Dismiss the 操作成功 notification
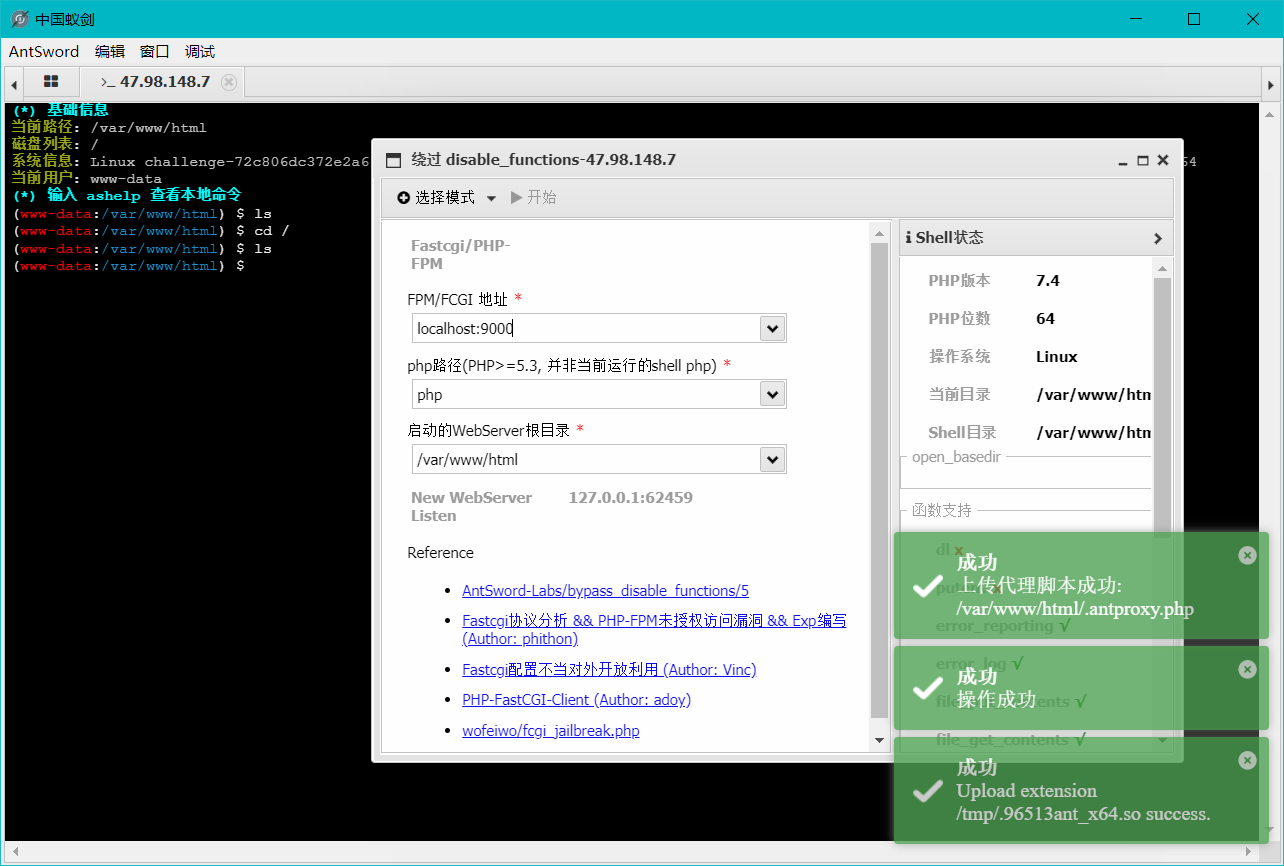The height and width of the screenshot is (866, 1284). coord(1247,669)
